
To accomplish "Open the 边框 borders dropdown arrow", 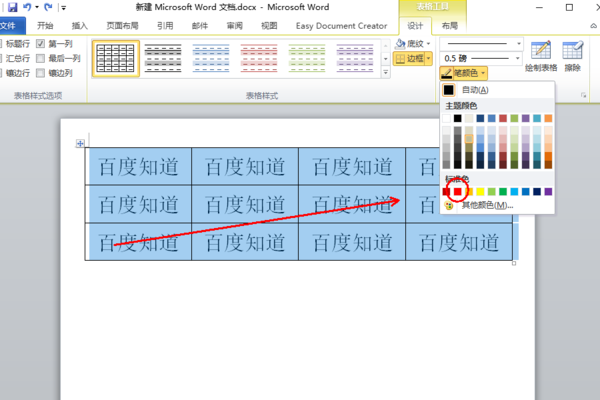I will 428,59.
